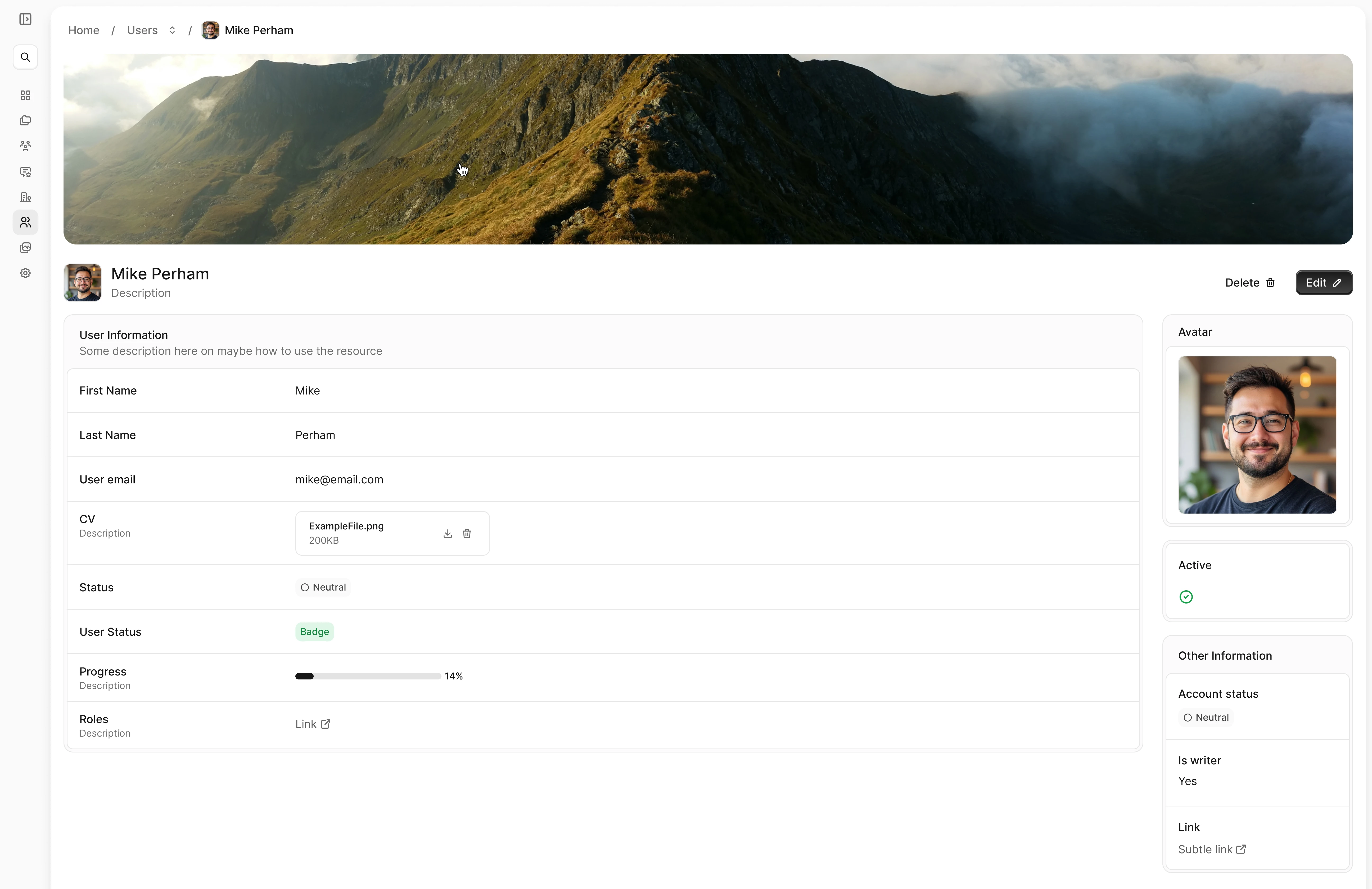Click the First Name value Mike
This screenshot has height=889, width=1372.
(x=307, y=390)
